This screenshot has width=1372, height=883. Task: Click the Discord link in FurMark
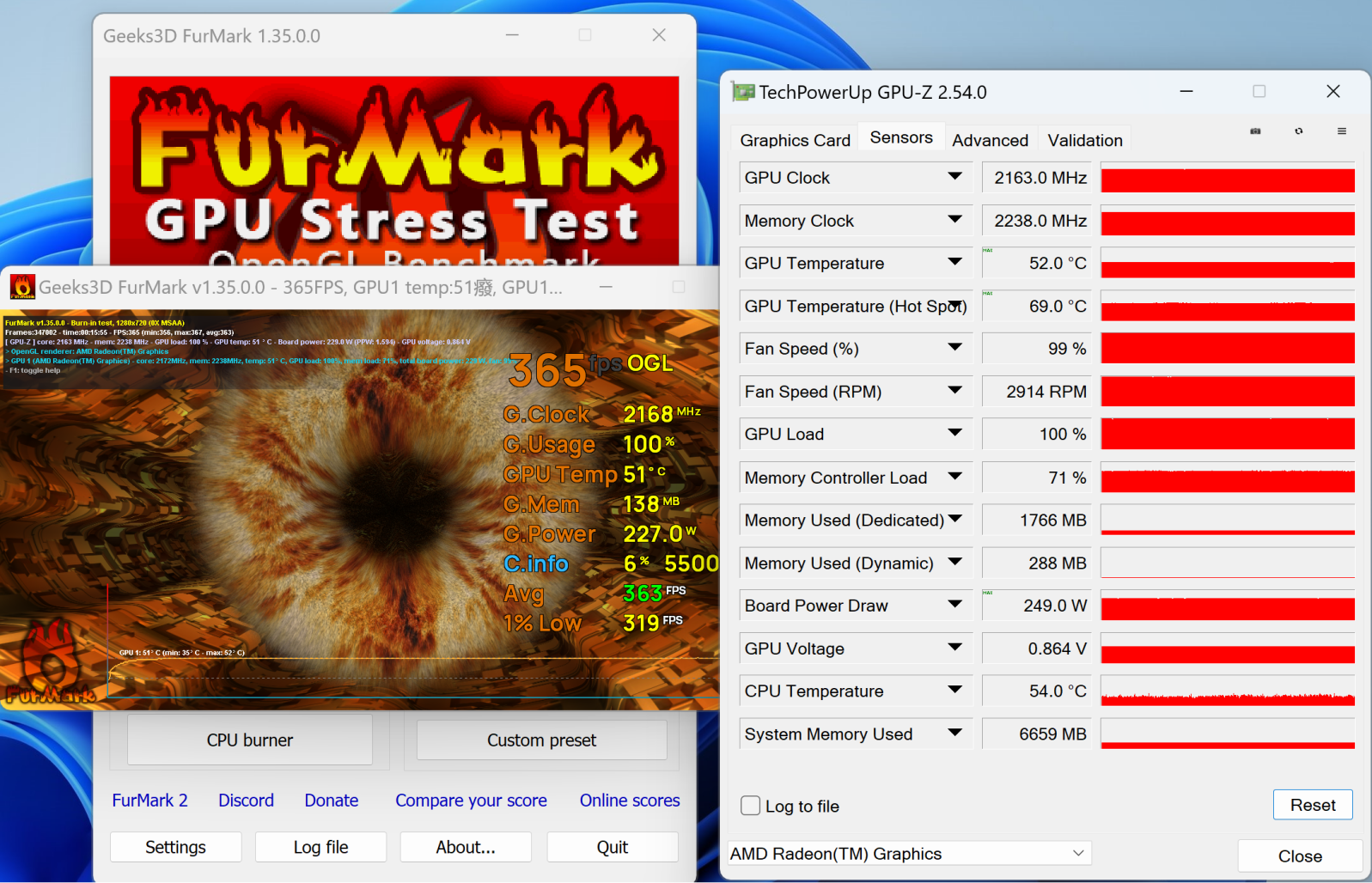pos(246,801)
